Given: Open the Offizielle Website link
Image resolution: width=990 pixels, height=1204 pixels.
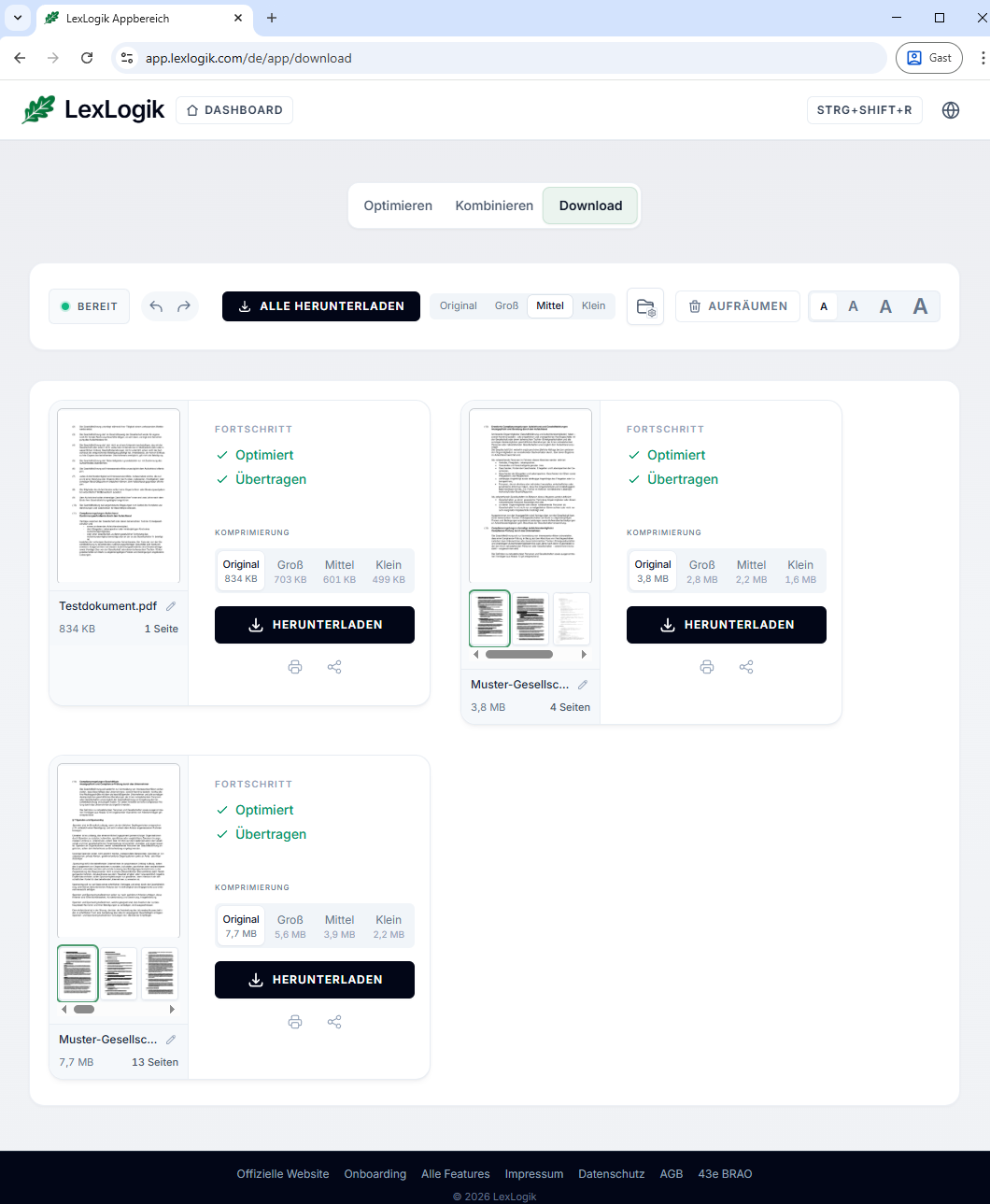Looking at the screenshot, I should tap(283, 1174).
